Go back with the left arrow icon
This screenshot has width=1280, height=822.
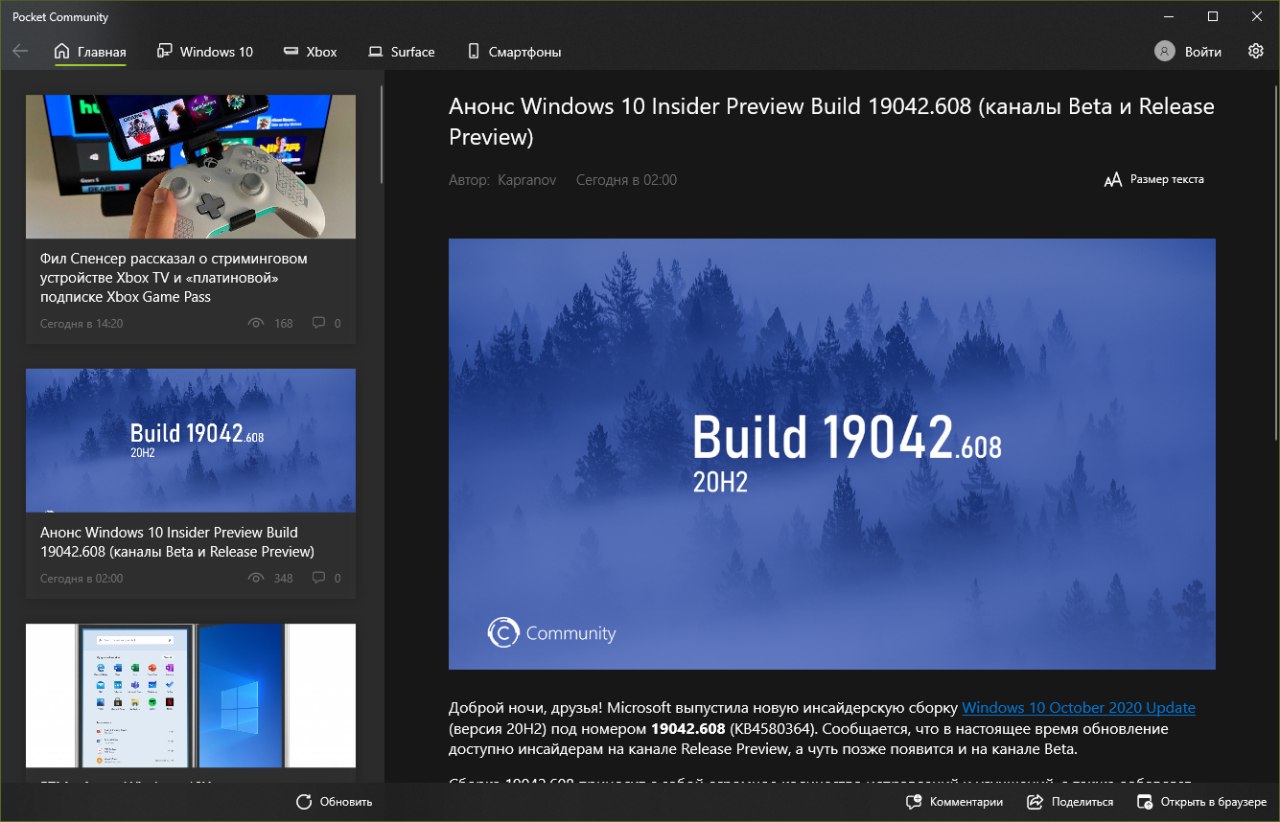(x=20, y=51)
